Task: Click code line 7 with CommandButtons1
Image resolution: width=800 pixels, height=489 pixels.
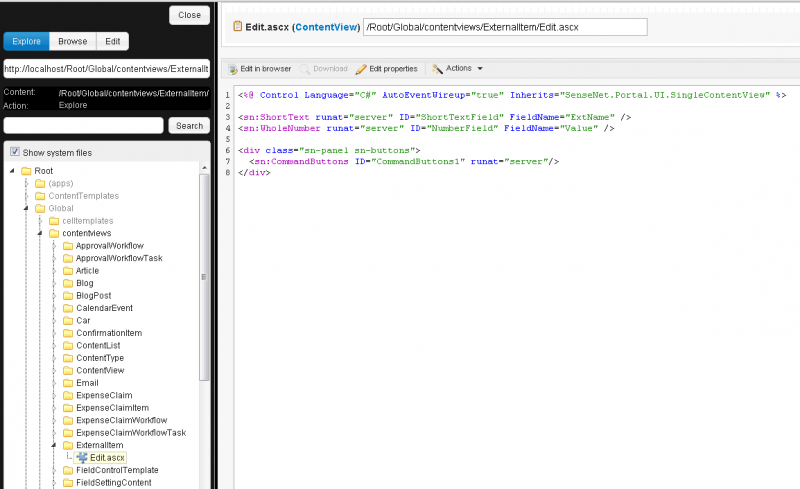Action: pos(404,161)
